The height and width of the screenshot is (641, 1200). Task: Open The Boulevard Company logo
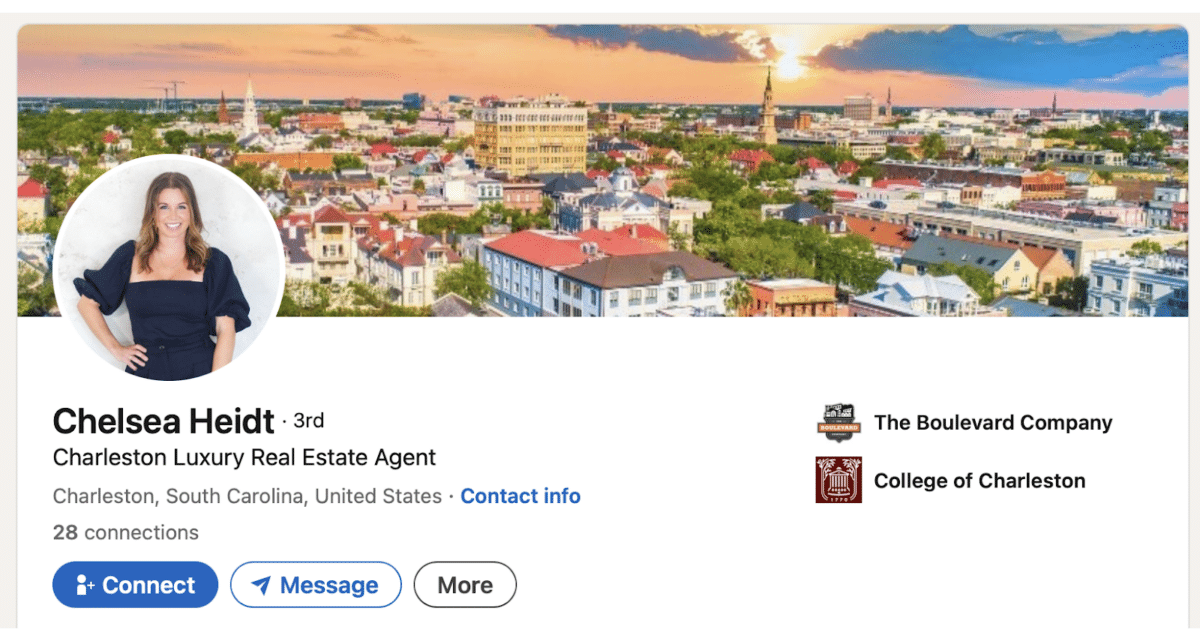tap(838, 423)
